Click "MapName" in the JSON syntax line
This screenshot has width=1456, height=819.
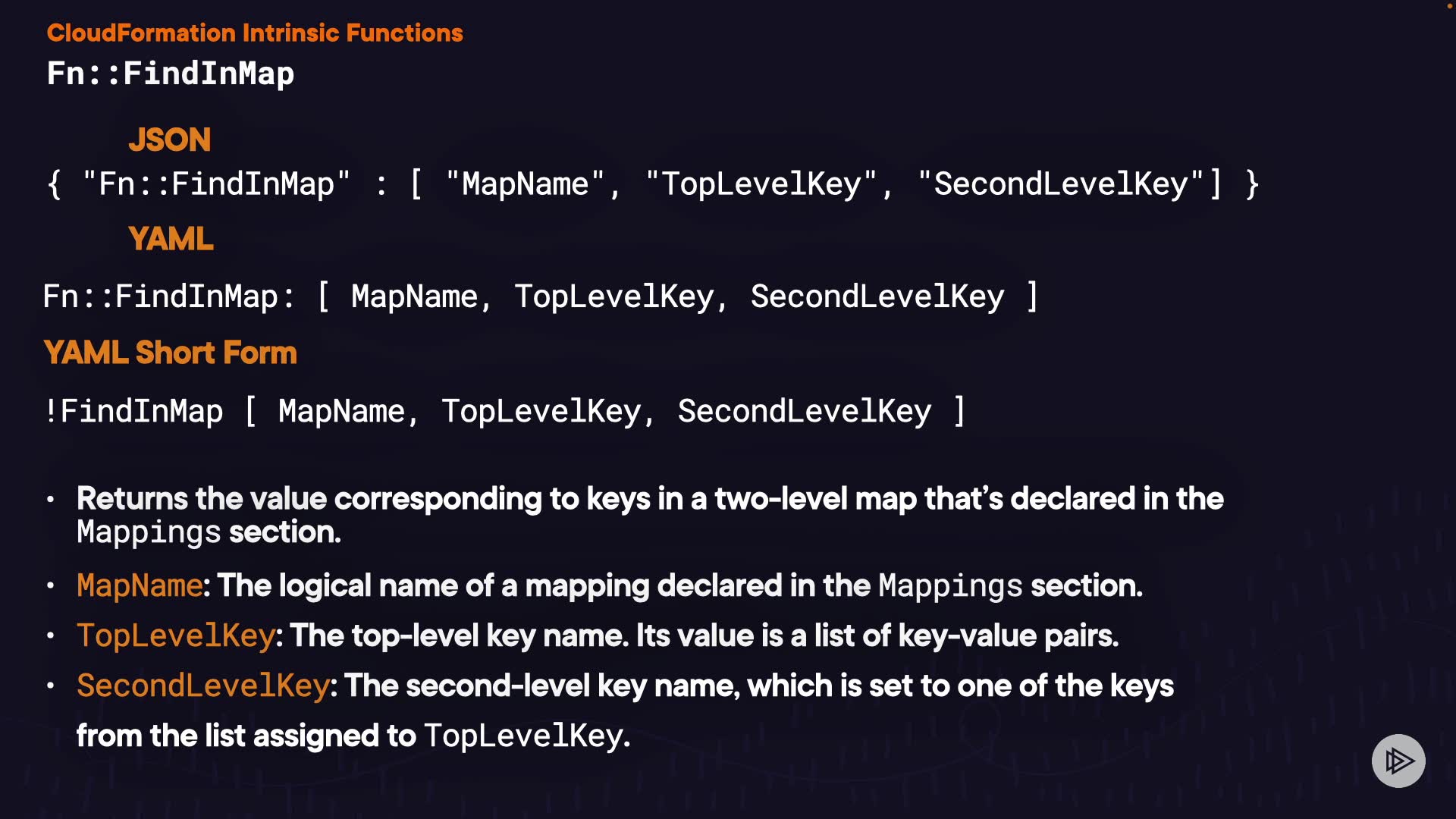click(525, 184)
